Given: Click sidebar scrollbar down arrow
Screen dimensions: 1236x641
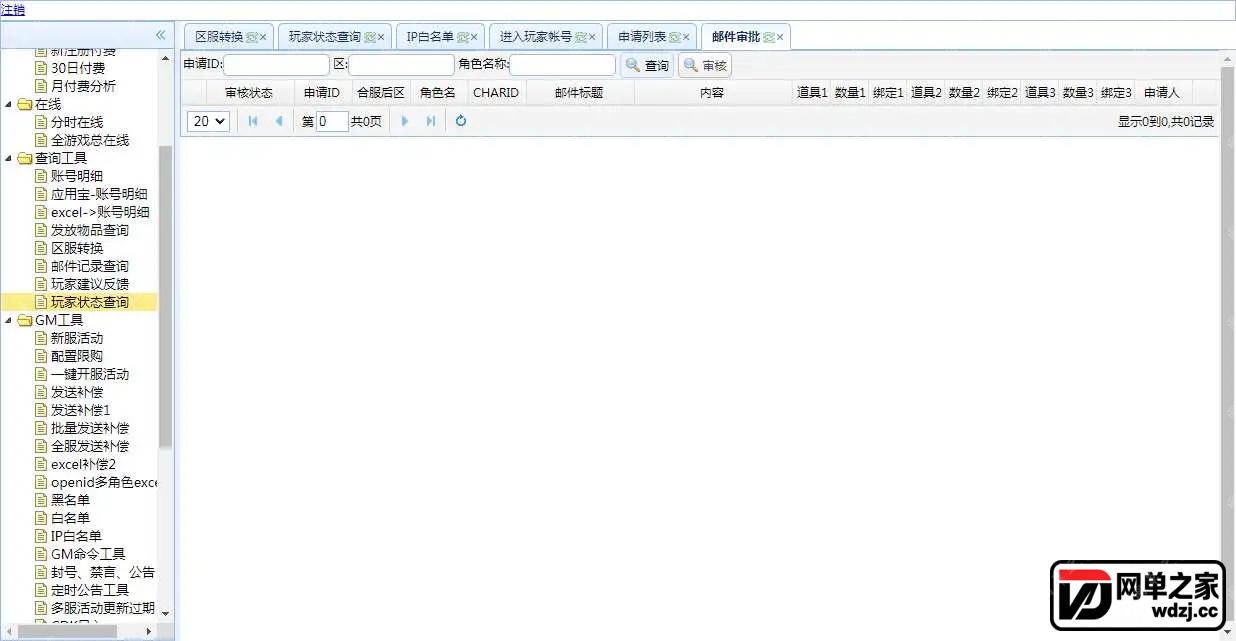Looking at the screenshot, I should click(165, 613).
